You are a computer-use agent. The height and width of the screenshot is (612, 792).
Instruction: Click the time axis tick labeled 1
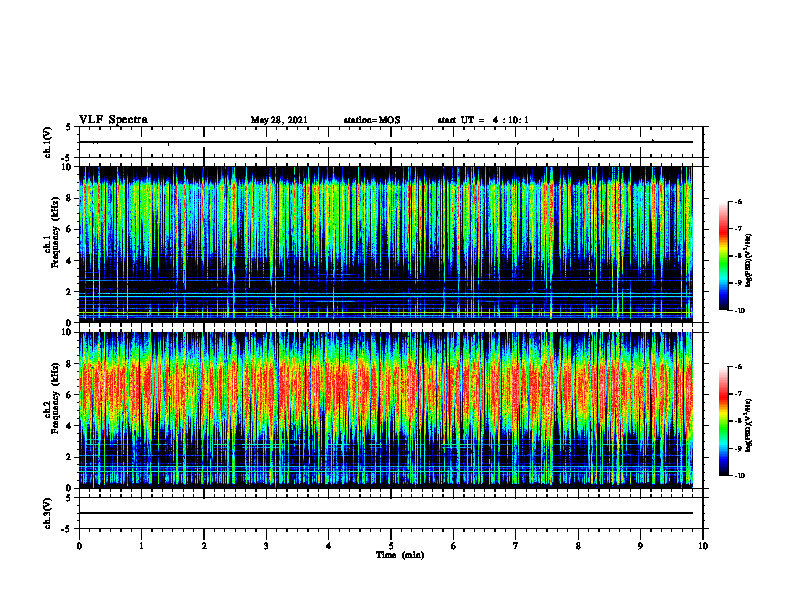(141, 546)
